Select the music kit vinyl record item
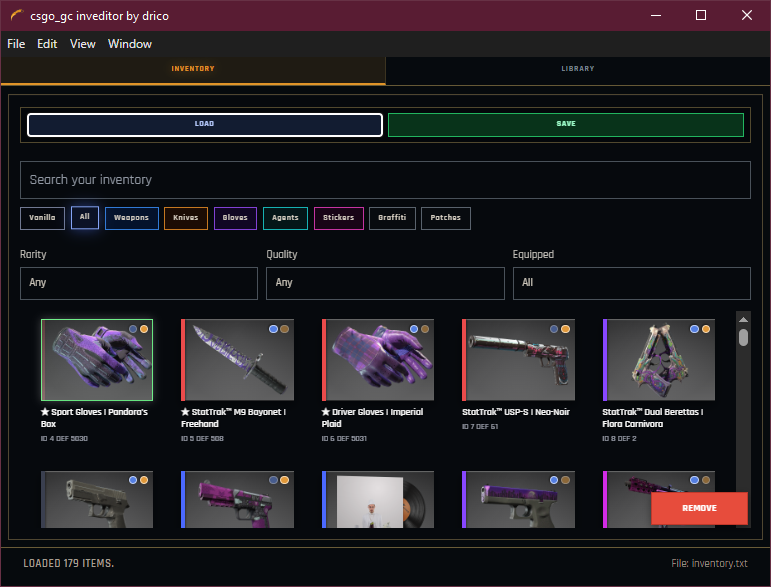Screen dimensions: 771x587 coord(378,499)
